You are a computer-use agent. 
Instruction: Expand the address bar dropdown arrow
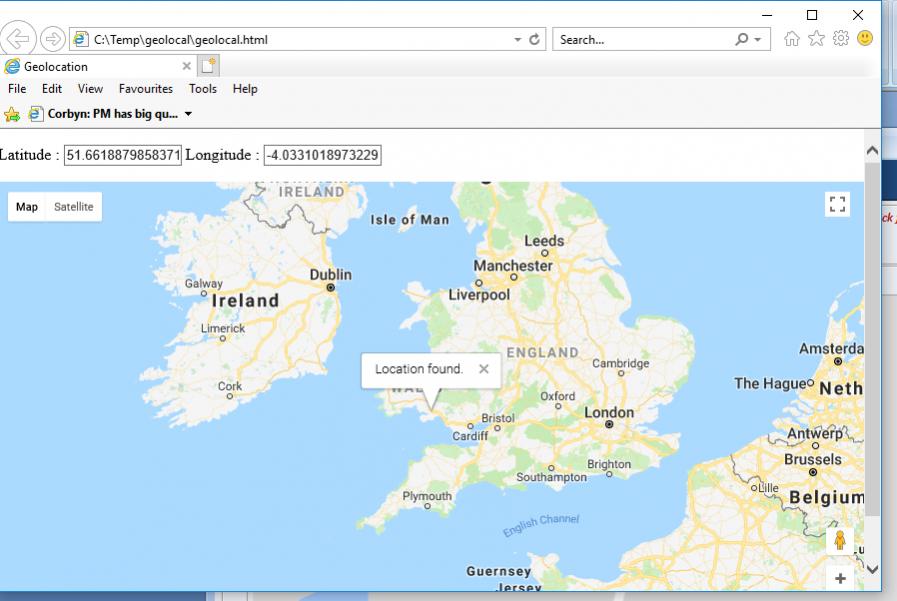click(518, 39)
